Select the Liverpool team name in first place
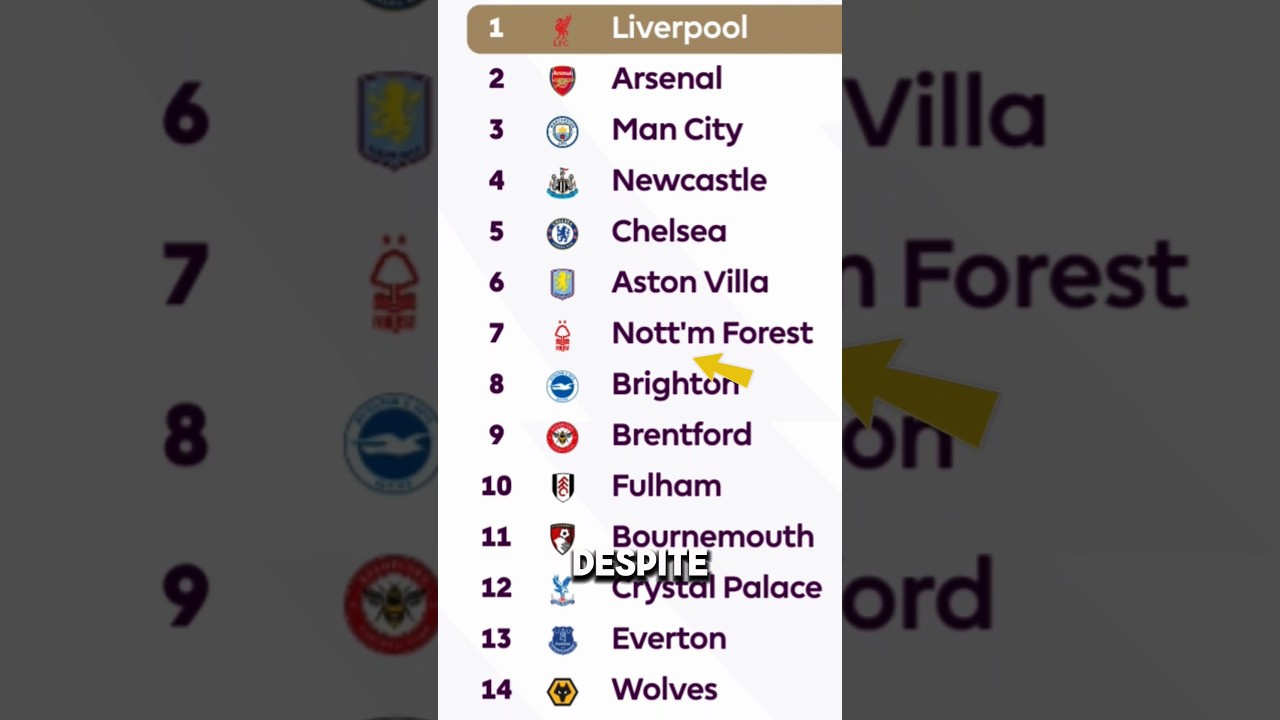1280x720 pixels. (680, 28)
